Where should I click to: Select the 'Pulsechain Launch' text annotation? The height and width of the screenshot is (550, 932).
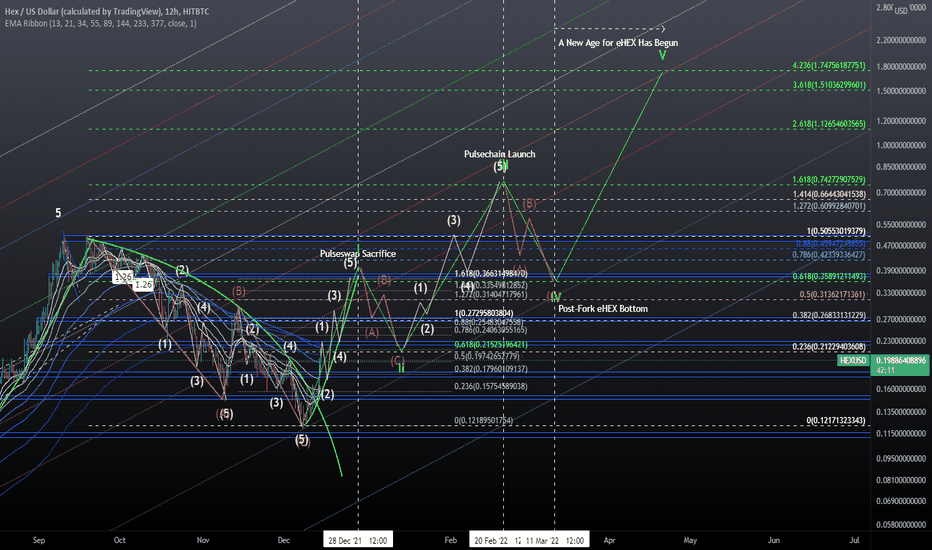499,154
